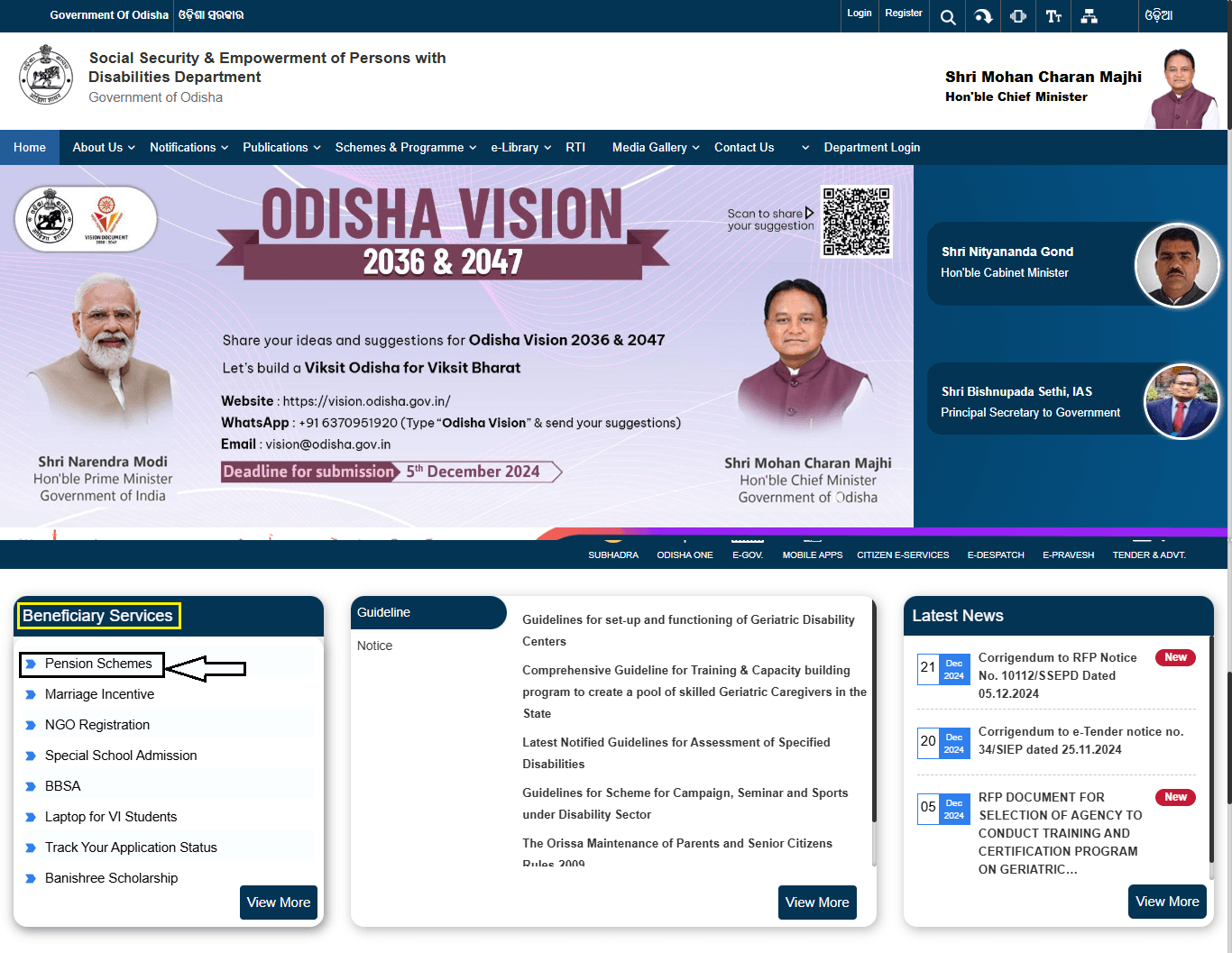Open Latest Notified Guidelines for Specified Disabilities
This screenshot has height=953, width=1232.
tap(676, 753)
